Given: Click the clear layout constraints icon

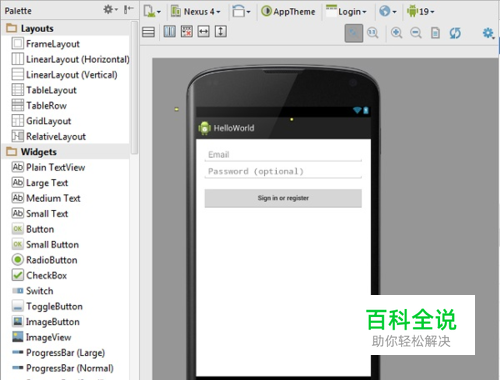Looking at the screenshot, I should pos(187,32).
